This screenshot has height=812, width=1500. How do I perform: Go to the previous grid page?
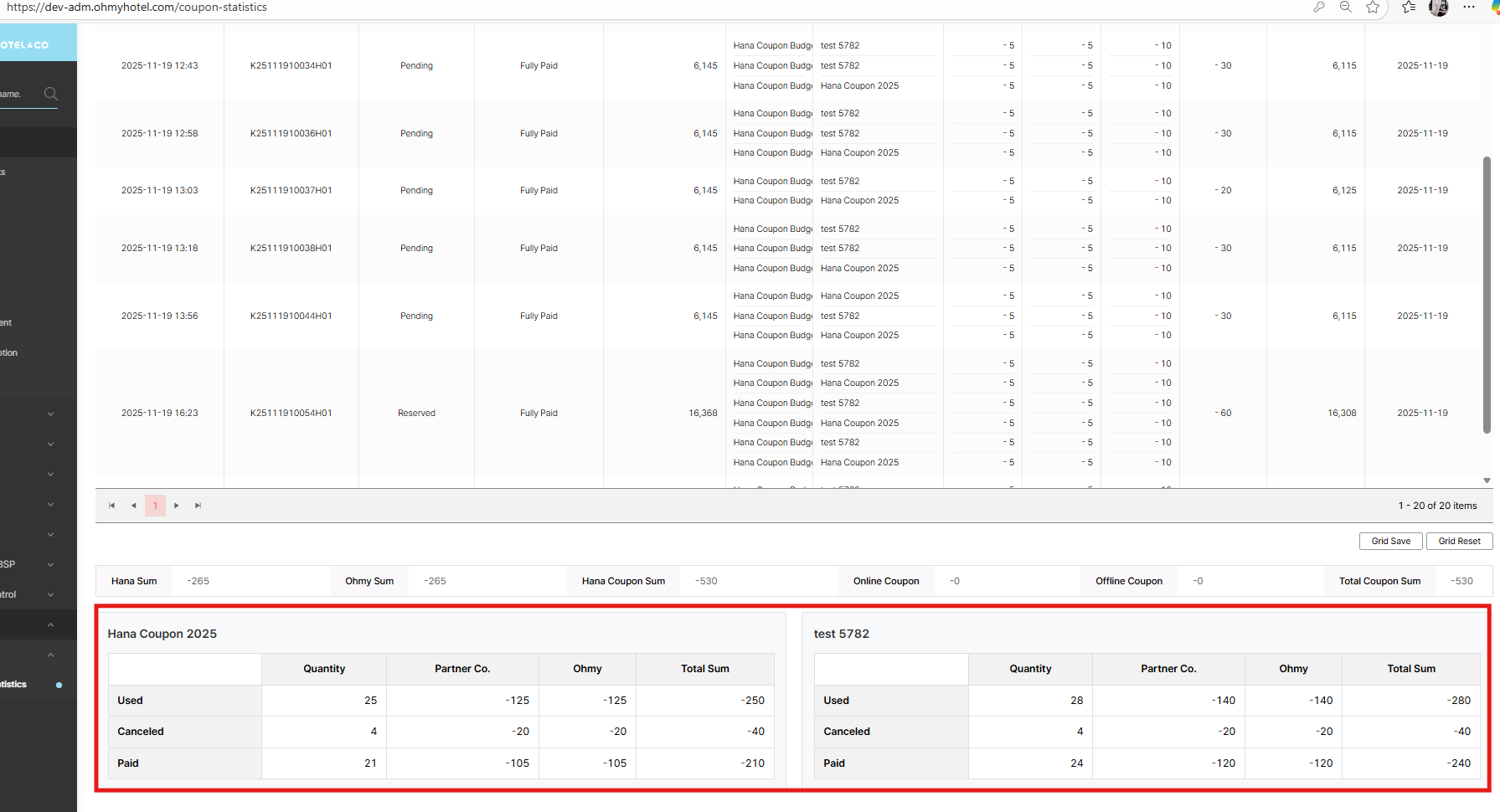[134, 506]
